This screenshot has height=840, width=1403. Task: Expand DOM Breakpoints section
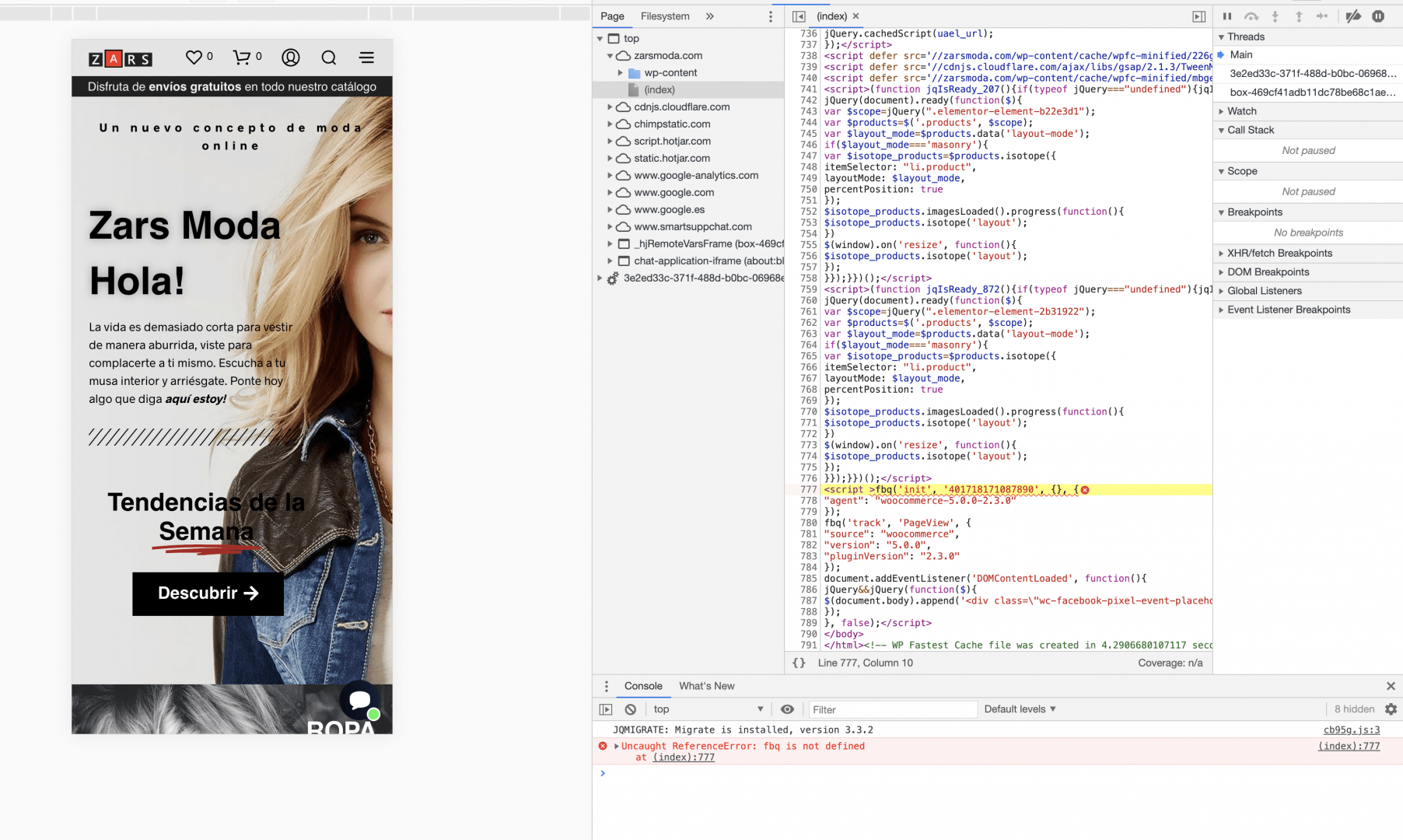point(1221,272)
